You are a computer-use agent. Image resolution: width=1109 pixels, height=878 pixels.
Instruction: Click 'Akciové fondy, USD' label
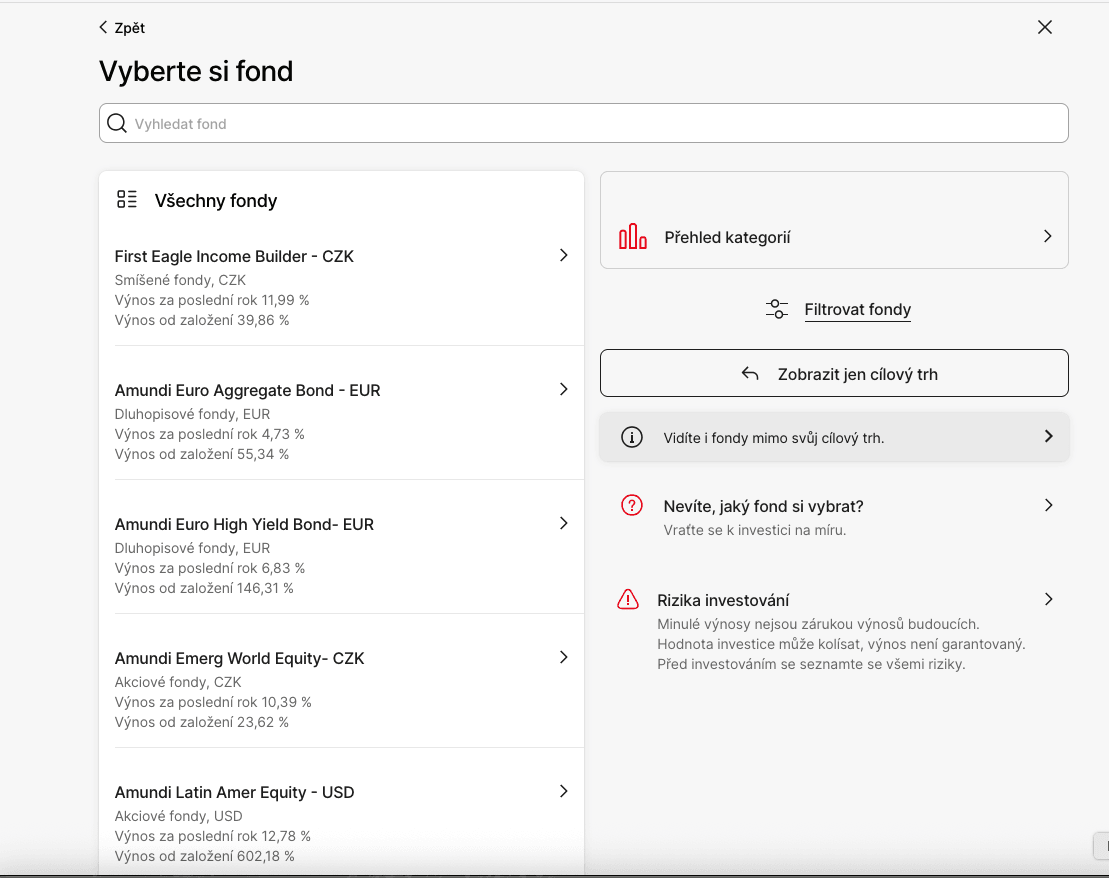point(178,816)
